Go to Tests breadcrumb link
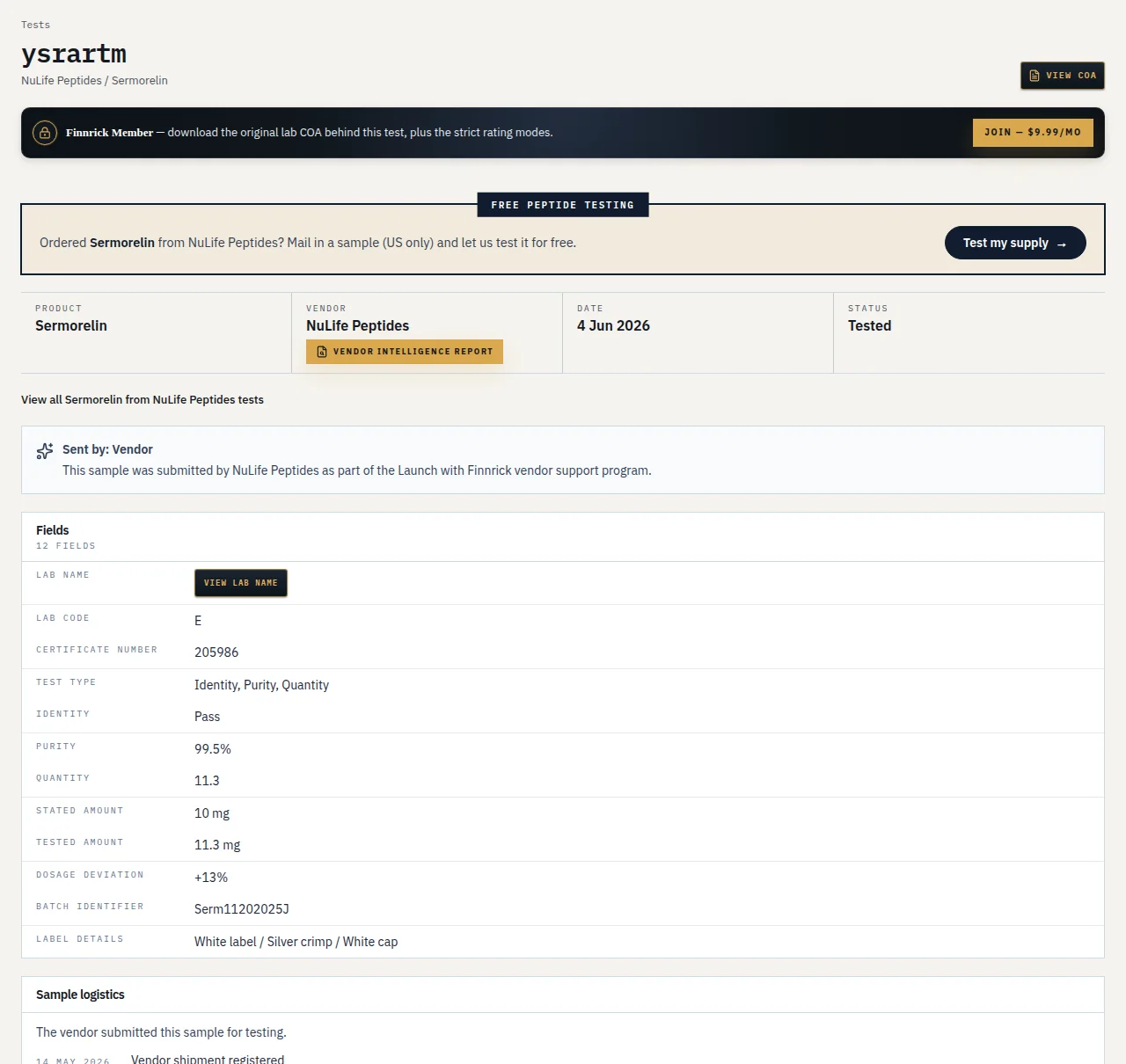Image resolution: width=1126 pixels, height=1064 pixels. (x=36, y=25)
